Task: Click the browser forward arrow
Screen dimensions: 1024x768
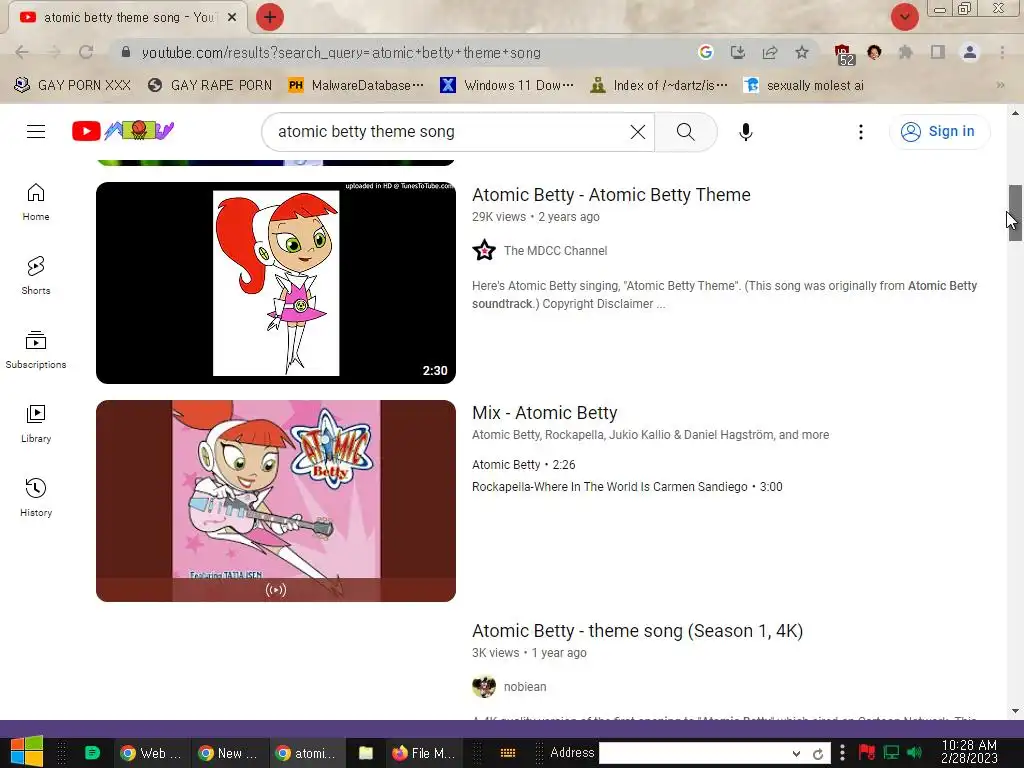Action: pyautogui.click(x=54, y=52)
